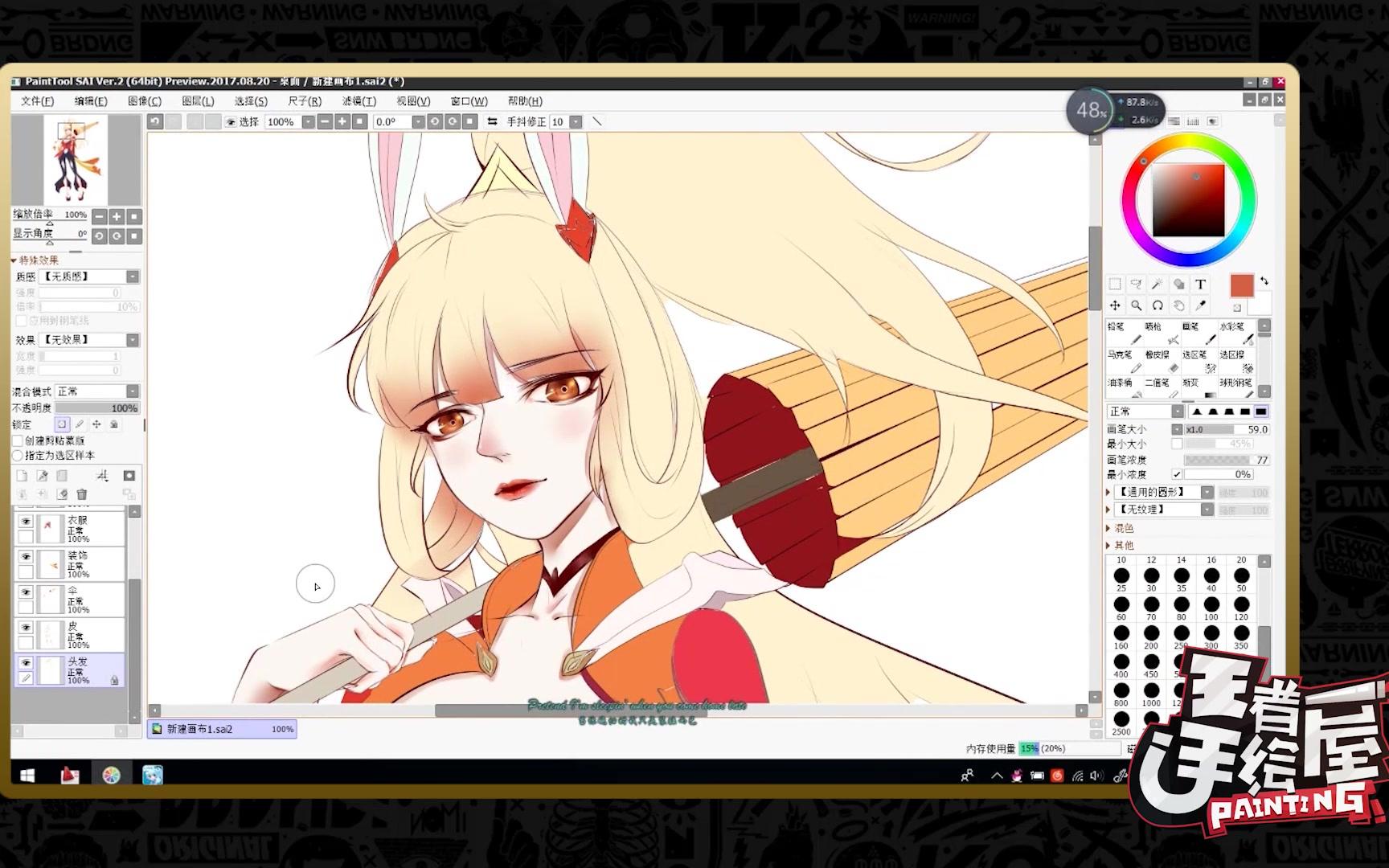Screen dimensions: 1389x868
Task: Open the 质感 texture dropdown
Action: (133, 276)
